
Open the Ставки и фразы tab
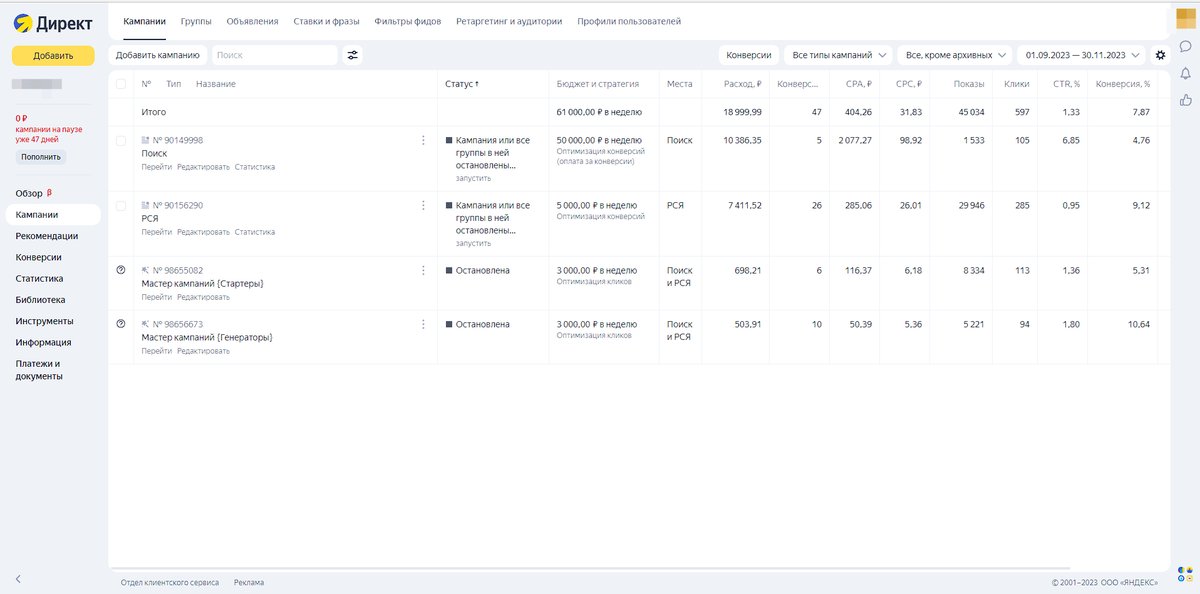coord(326,21)
